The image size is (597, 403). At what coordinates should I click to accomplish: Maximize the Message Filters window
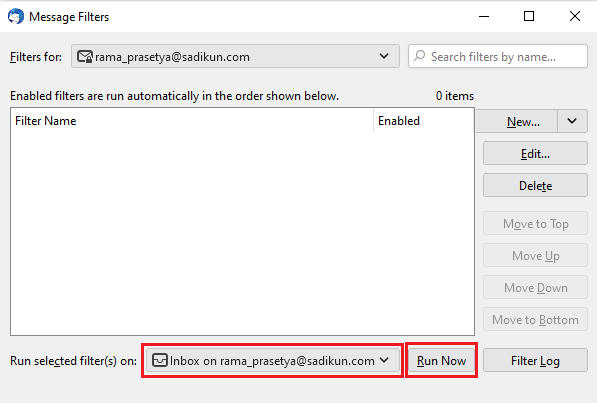[529, 16]
